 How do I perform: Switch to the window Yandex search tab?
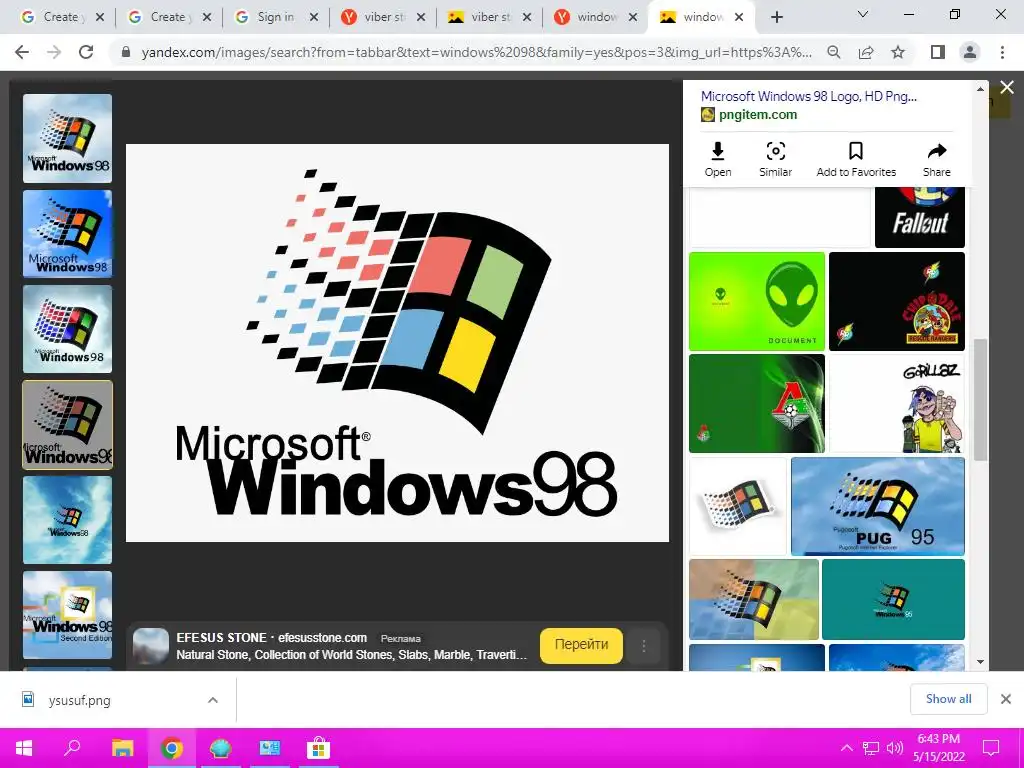point(596,17)
